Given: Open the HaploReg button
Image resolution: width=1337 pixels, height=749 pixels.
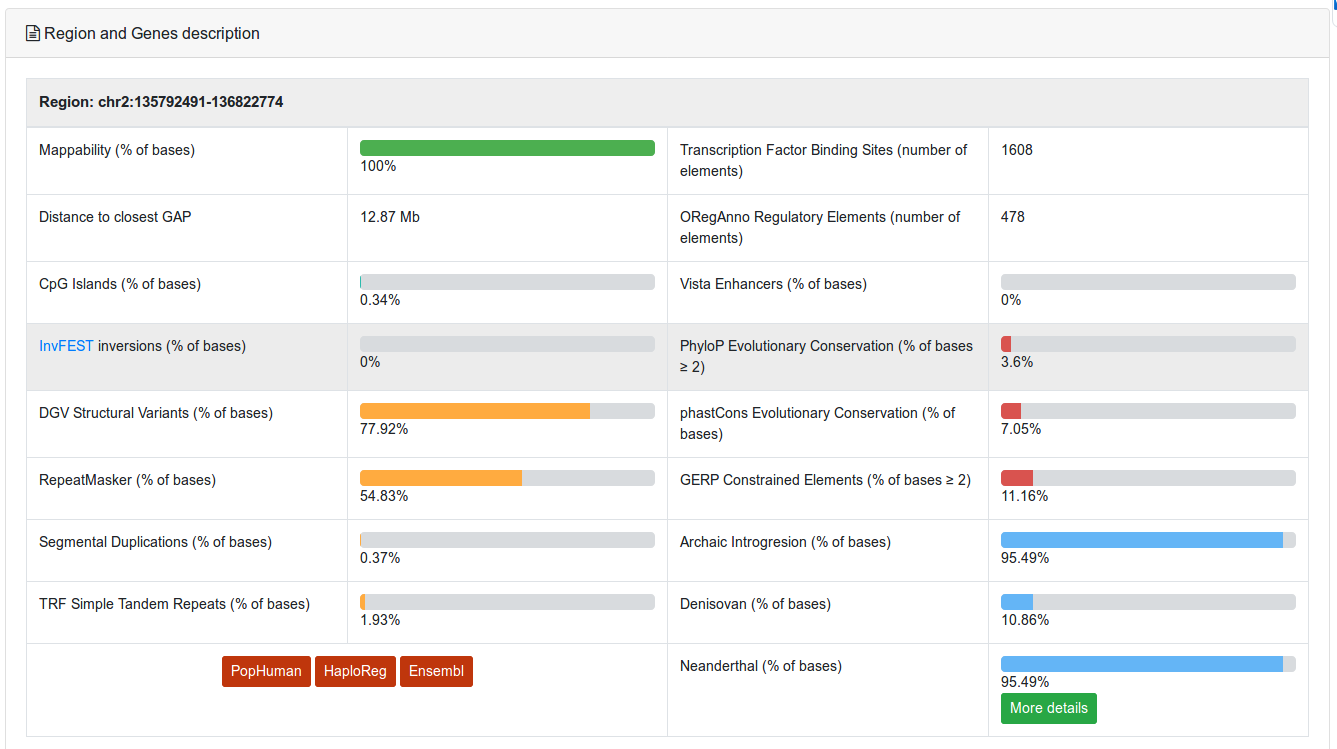Looking at the screenshot, I should [355, 671].
